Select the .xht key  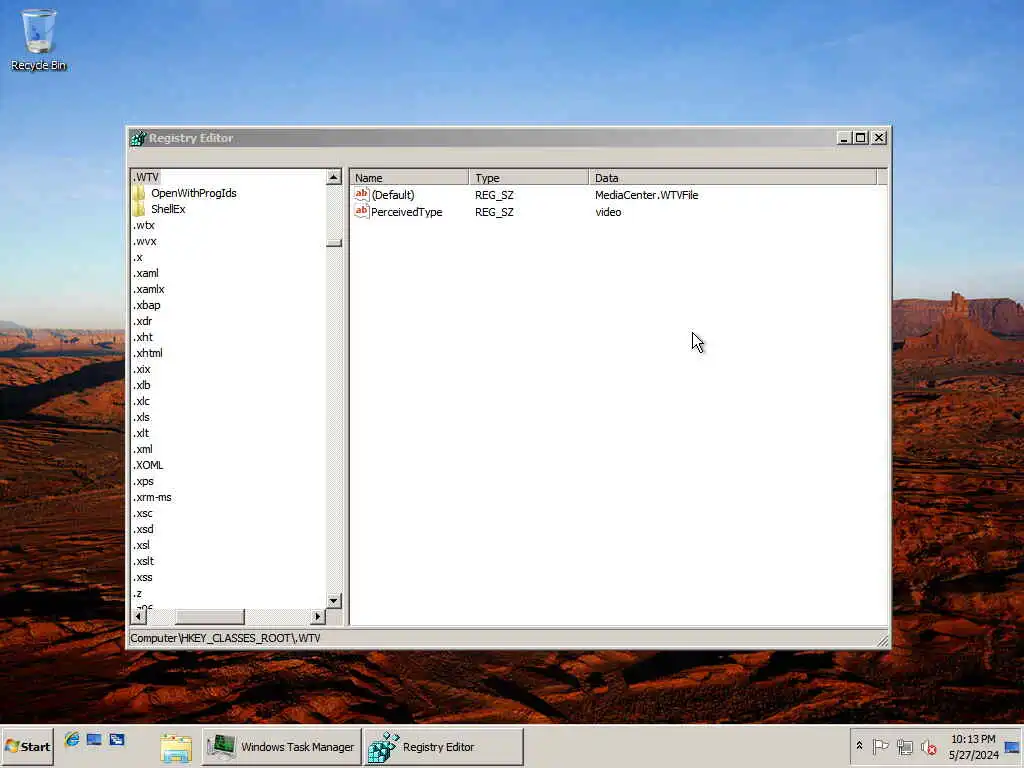click(143, 337)
